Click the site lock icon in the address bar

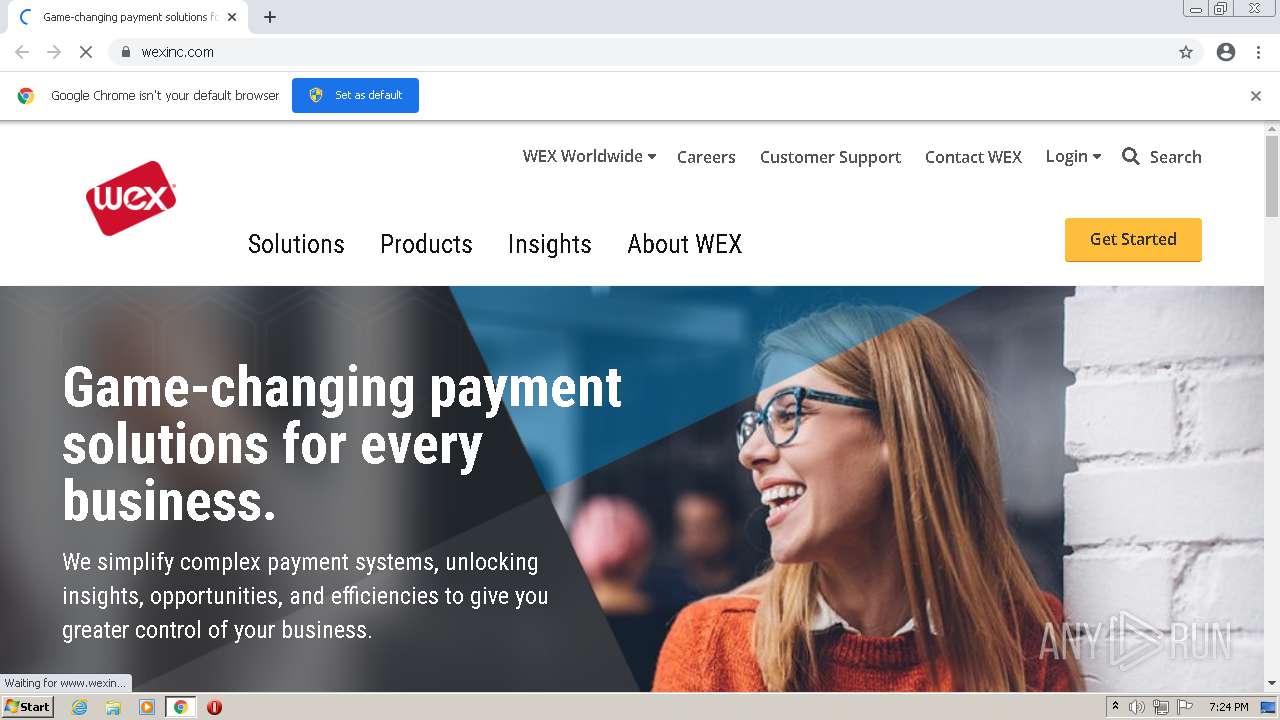point(125,52)
